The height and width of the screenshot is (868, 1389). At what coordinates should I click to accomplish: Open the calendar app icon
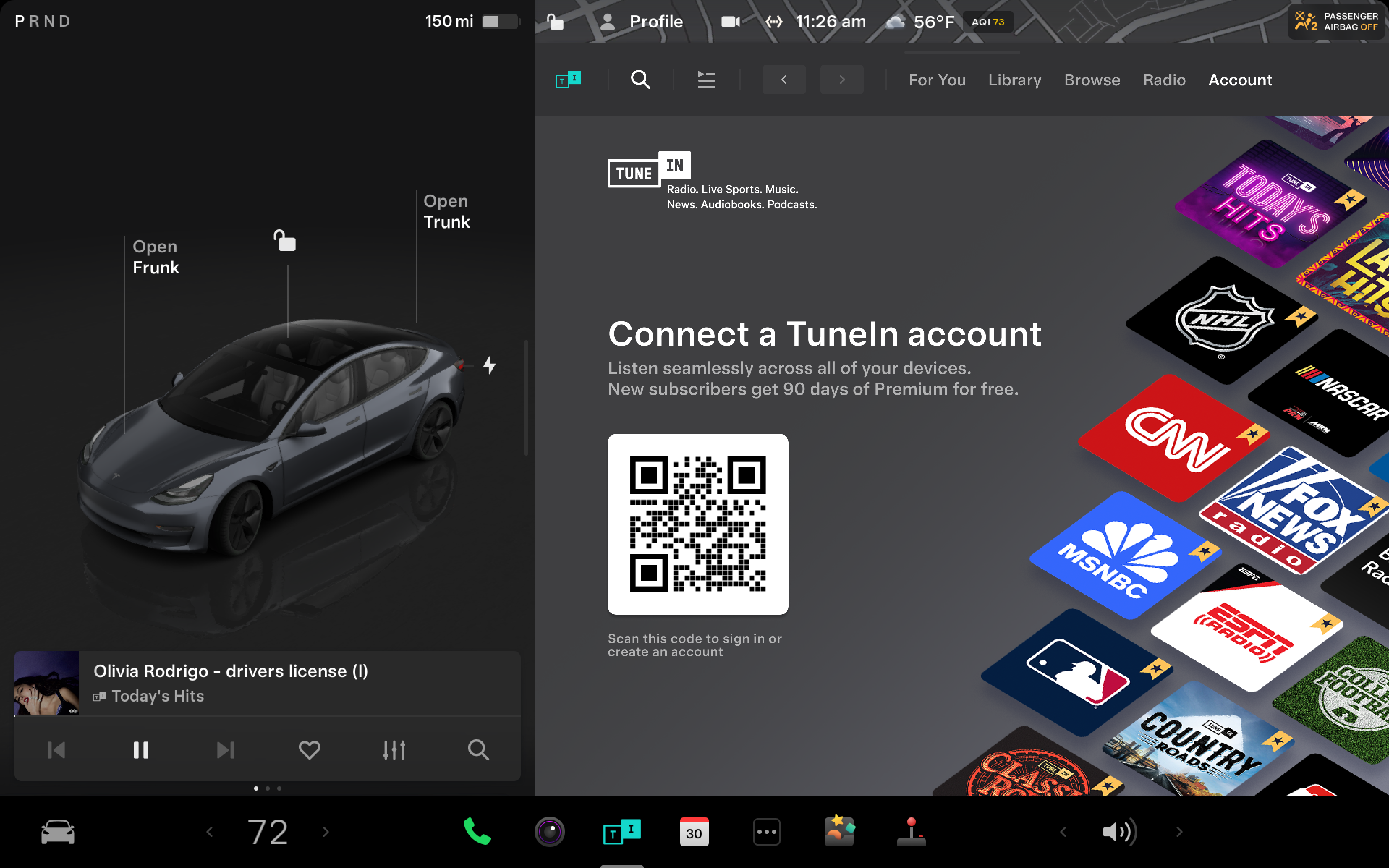tap(694, 831)
